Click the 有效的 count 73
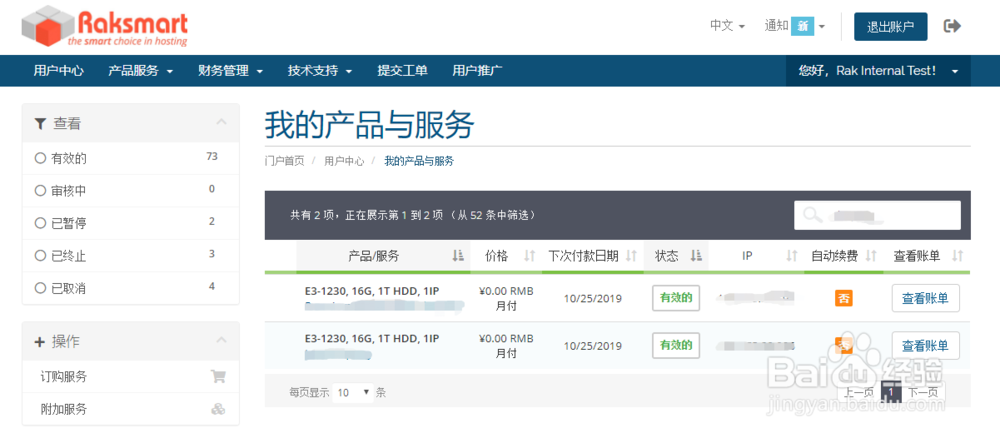This screenshot has width=1000, height=438. [x=212, y=156]
